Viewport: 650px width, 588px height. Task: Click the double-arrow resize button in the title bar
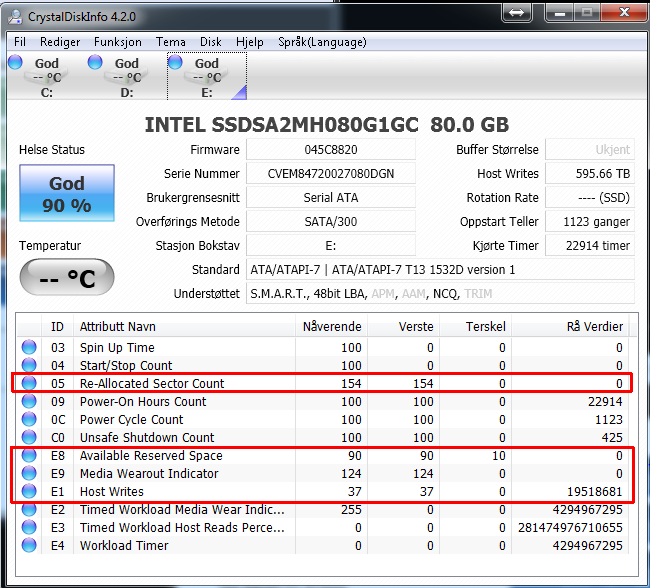[516, 12]
